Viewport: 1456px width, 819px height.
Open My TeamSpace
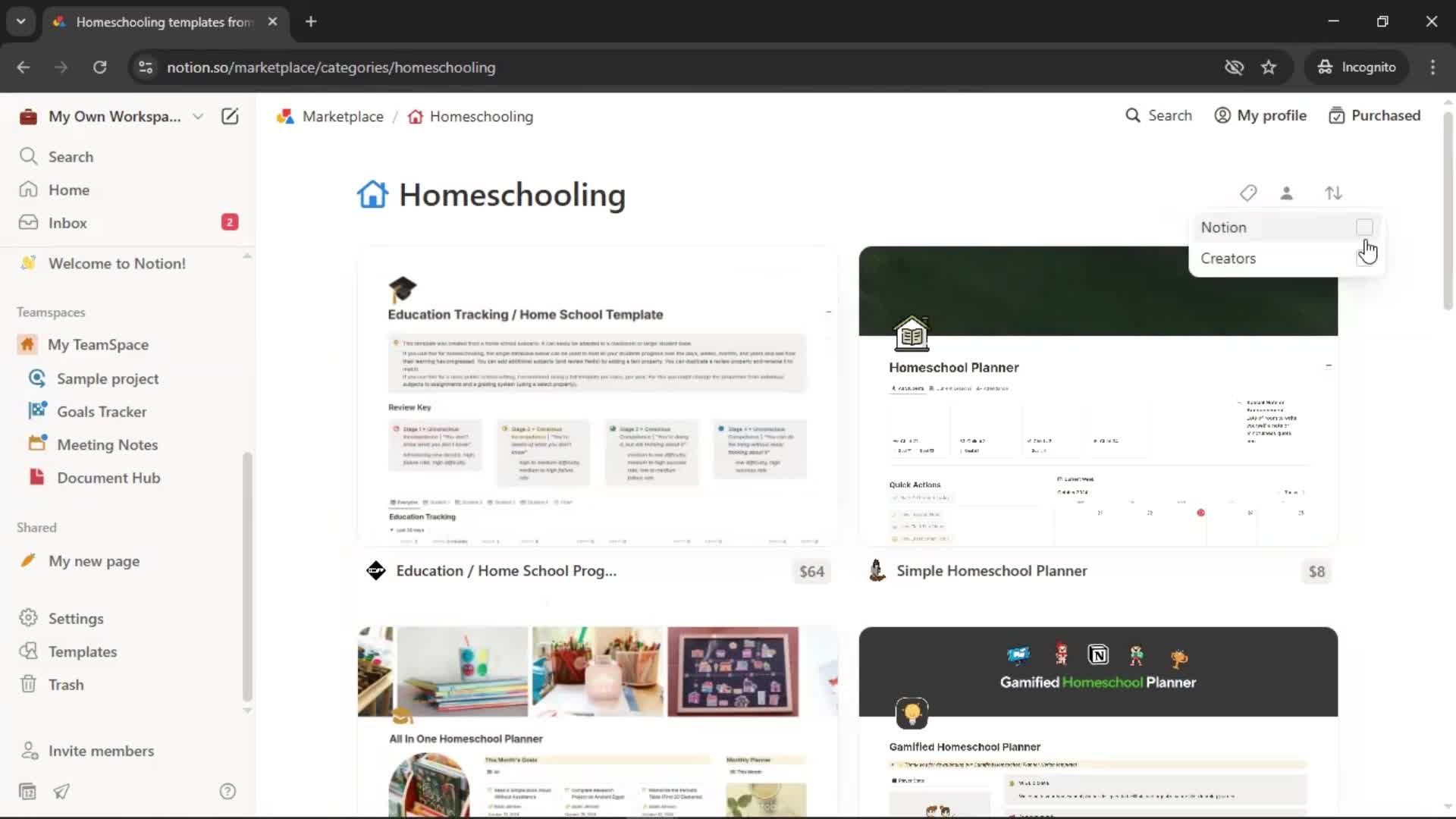tap(98, 344)
